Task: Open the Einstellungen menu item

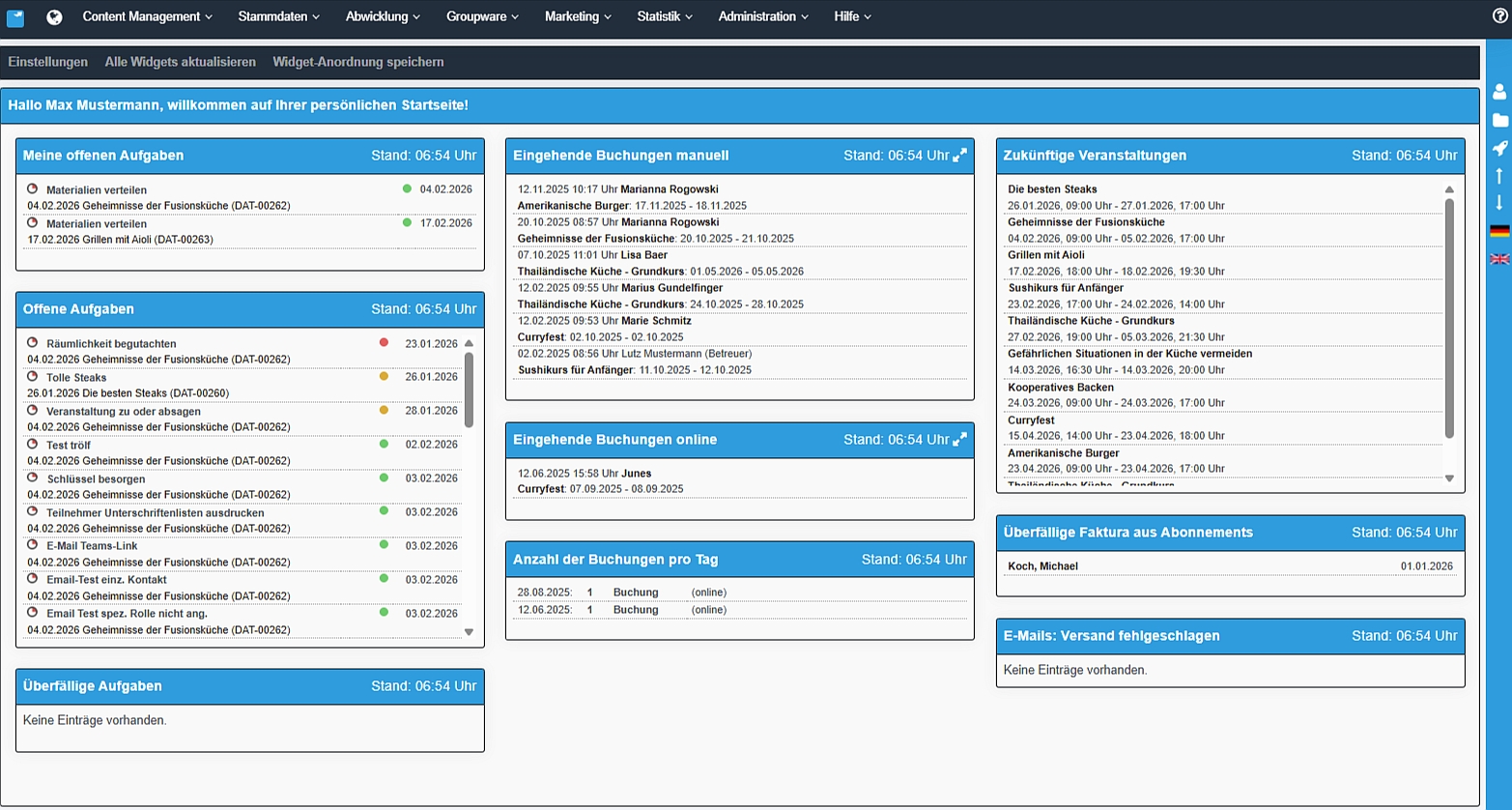Action: pyautogui.click(x=47, y=62)
